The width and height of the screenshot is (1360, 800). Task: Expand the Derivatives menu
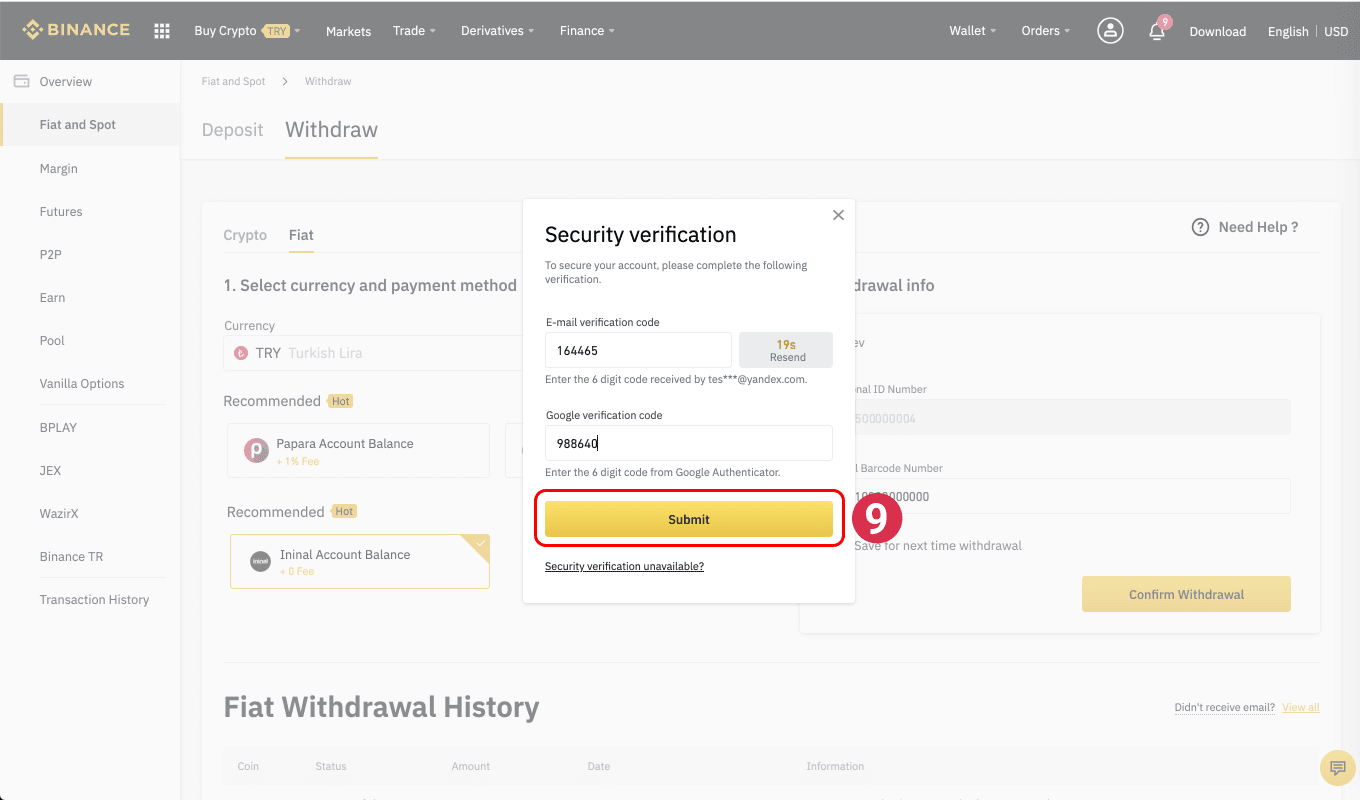497,31
